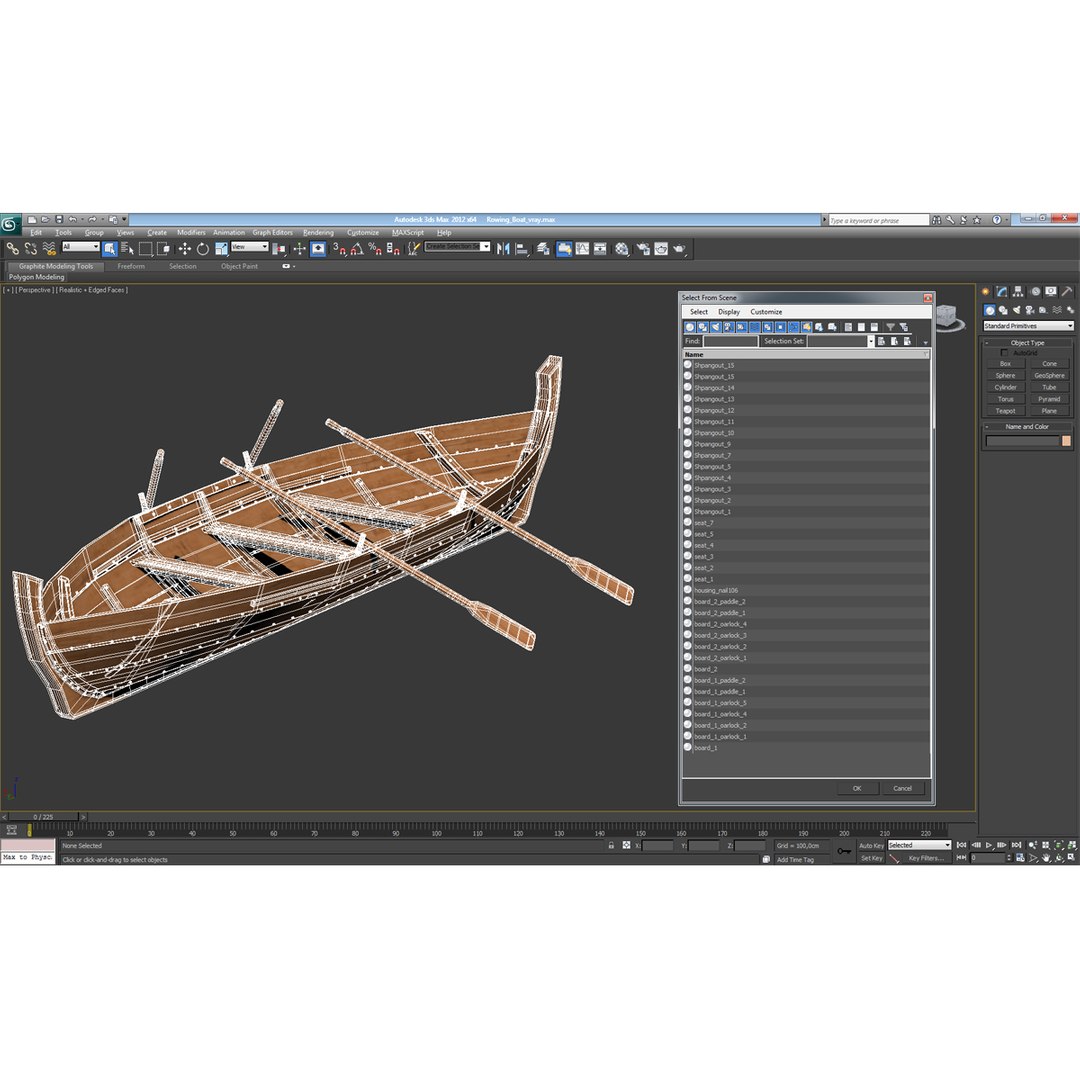Open the Modifiers menu
1080x1080 pixels.
click(191, 233)
